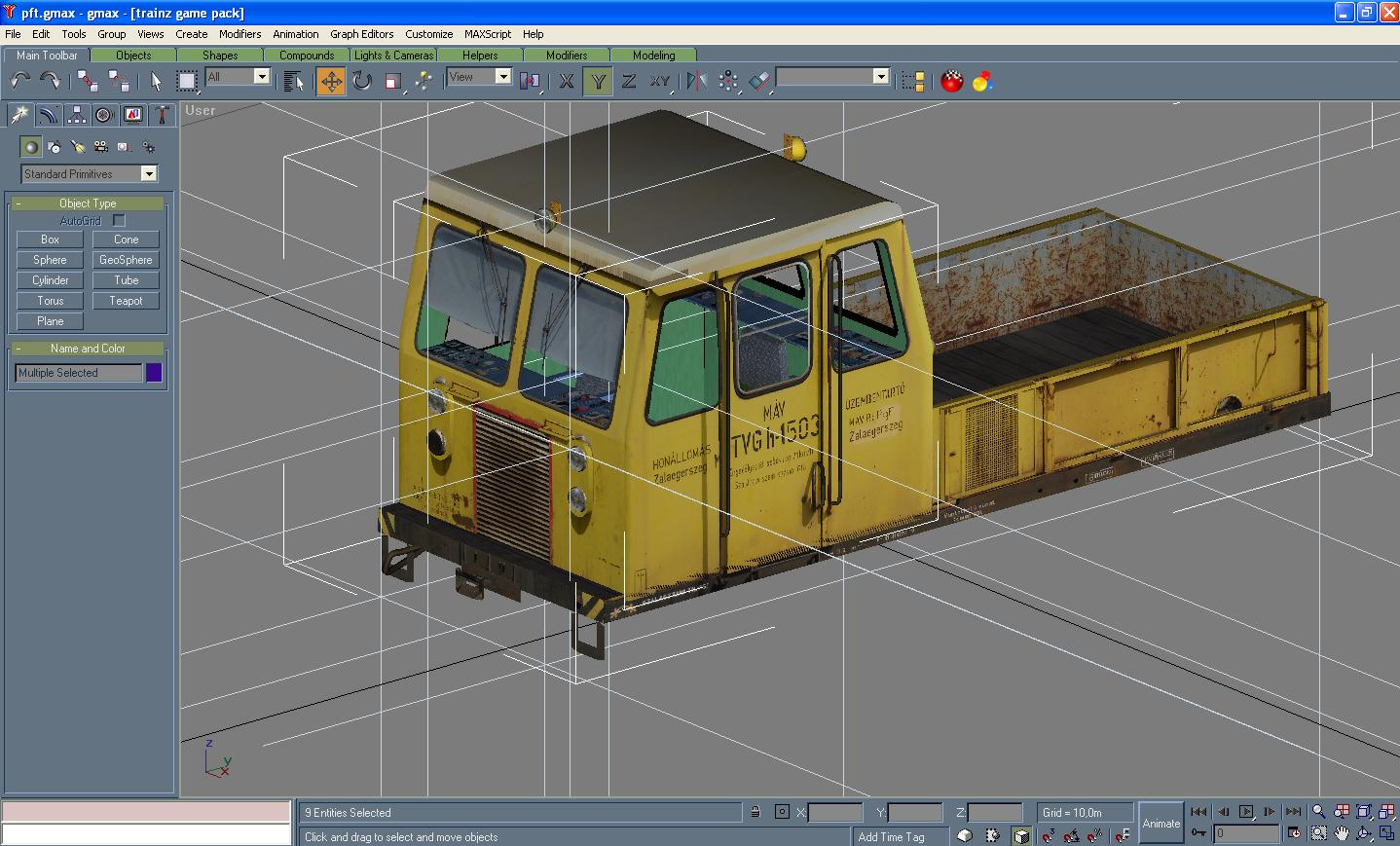The width and height of the screenshot is (1400, 846).
Task: Click the current frame number field
Action: tap(1247, 833)
